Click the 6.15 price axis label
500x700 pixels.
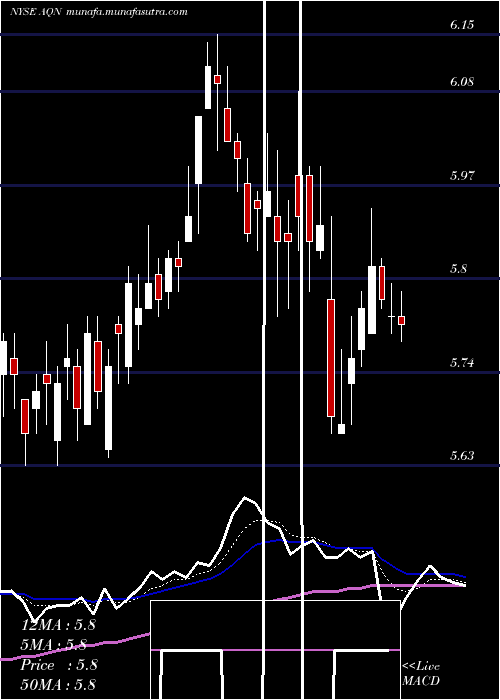[x=462, y=25]
